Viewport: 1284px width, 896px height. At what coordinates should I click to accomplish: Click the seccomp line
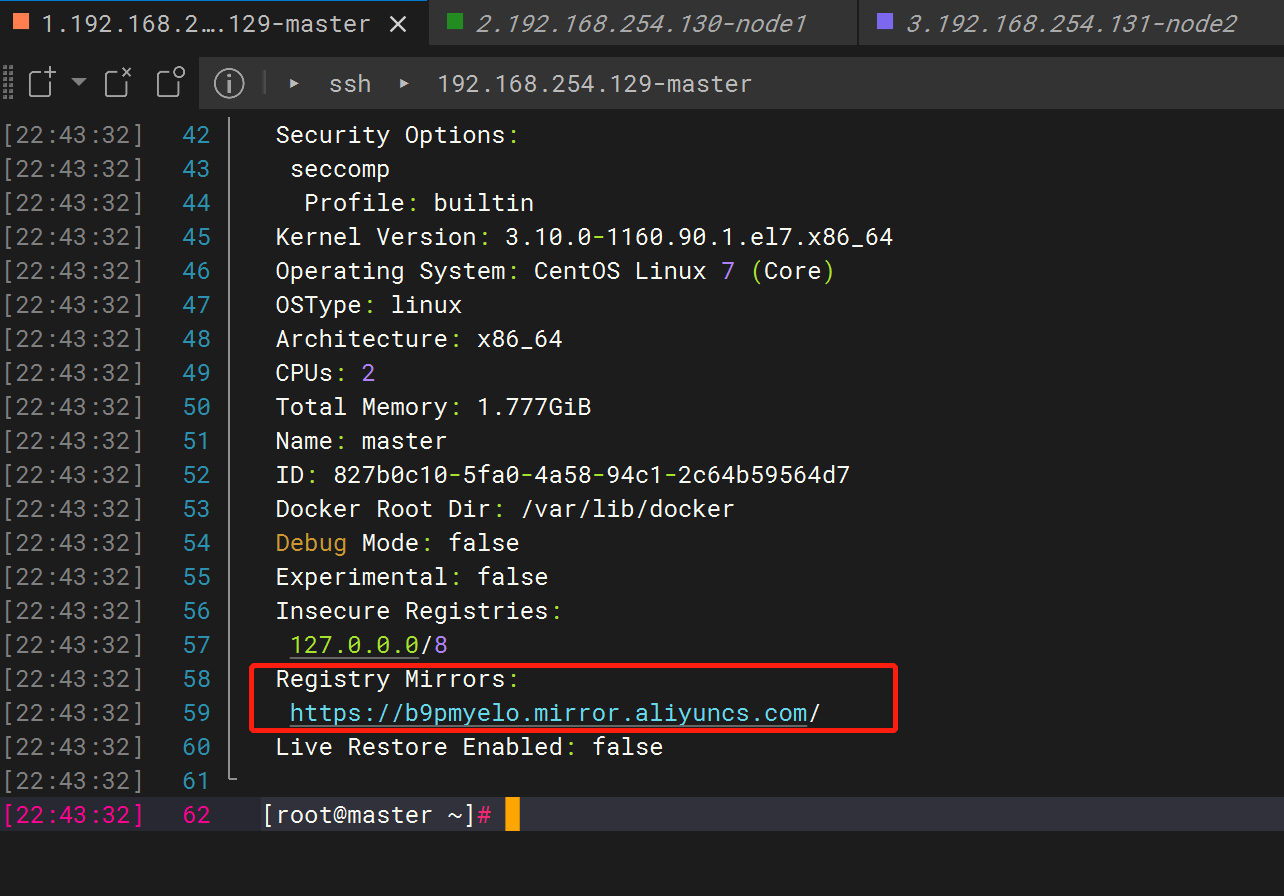(340, 169)
